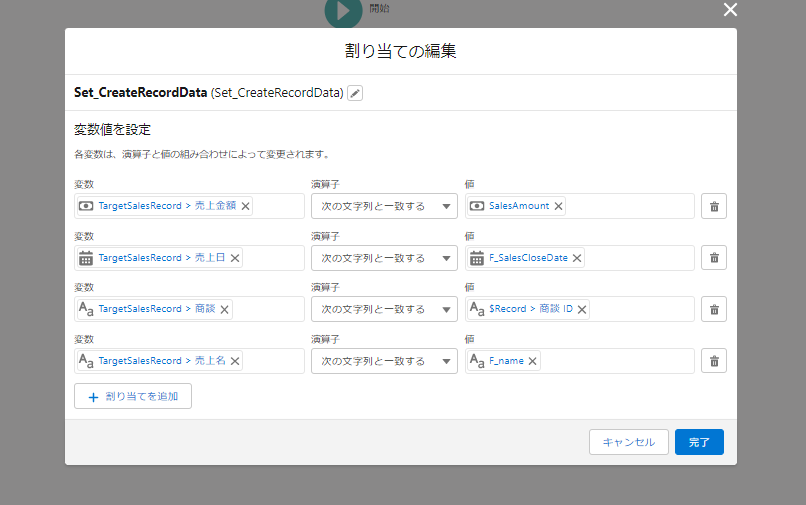Delete the 売上日 assignment row
Viewport: 806px width, 505px height.
[714, 258]
